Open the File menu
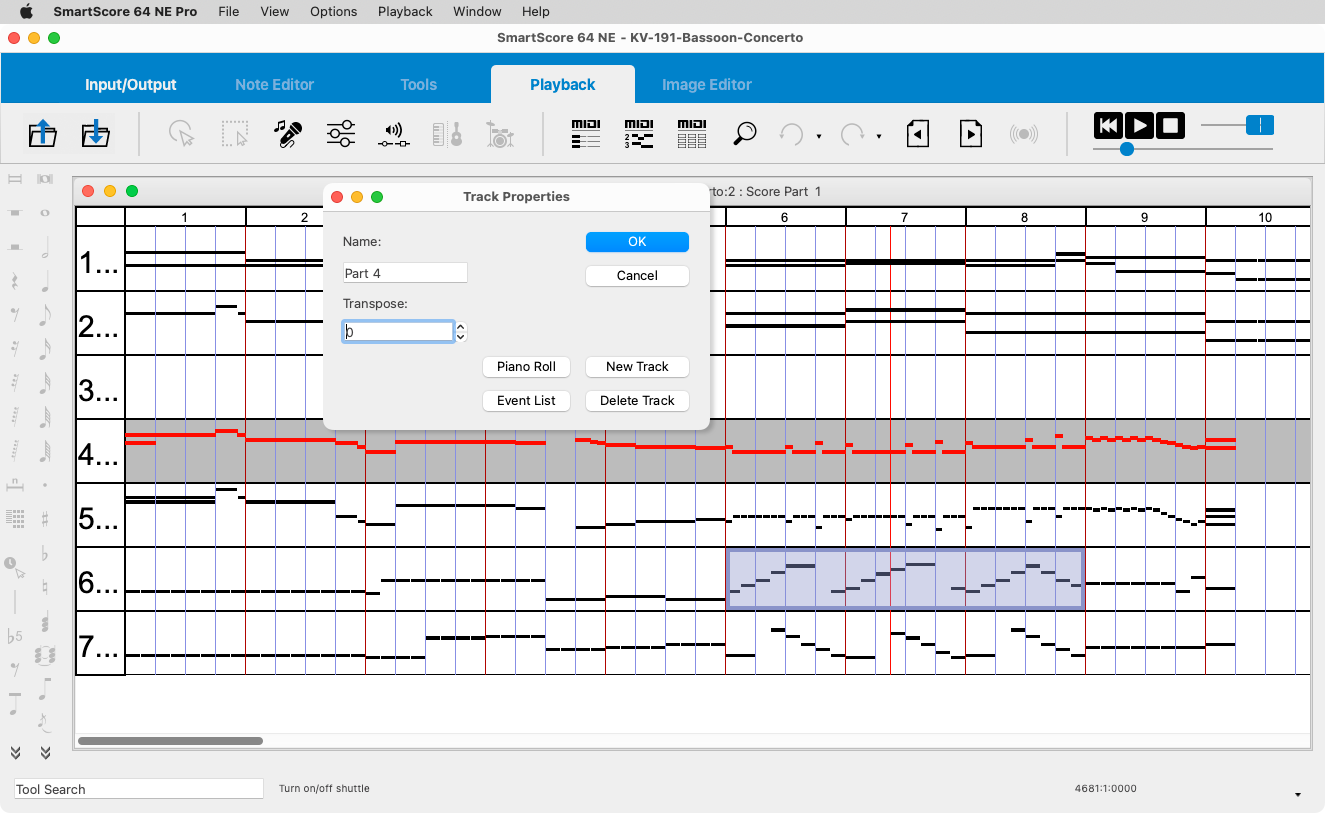The width and height of the screenshot is (1325, 814). point(228,11)
